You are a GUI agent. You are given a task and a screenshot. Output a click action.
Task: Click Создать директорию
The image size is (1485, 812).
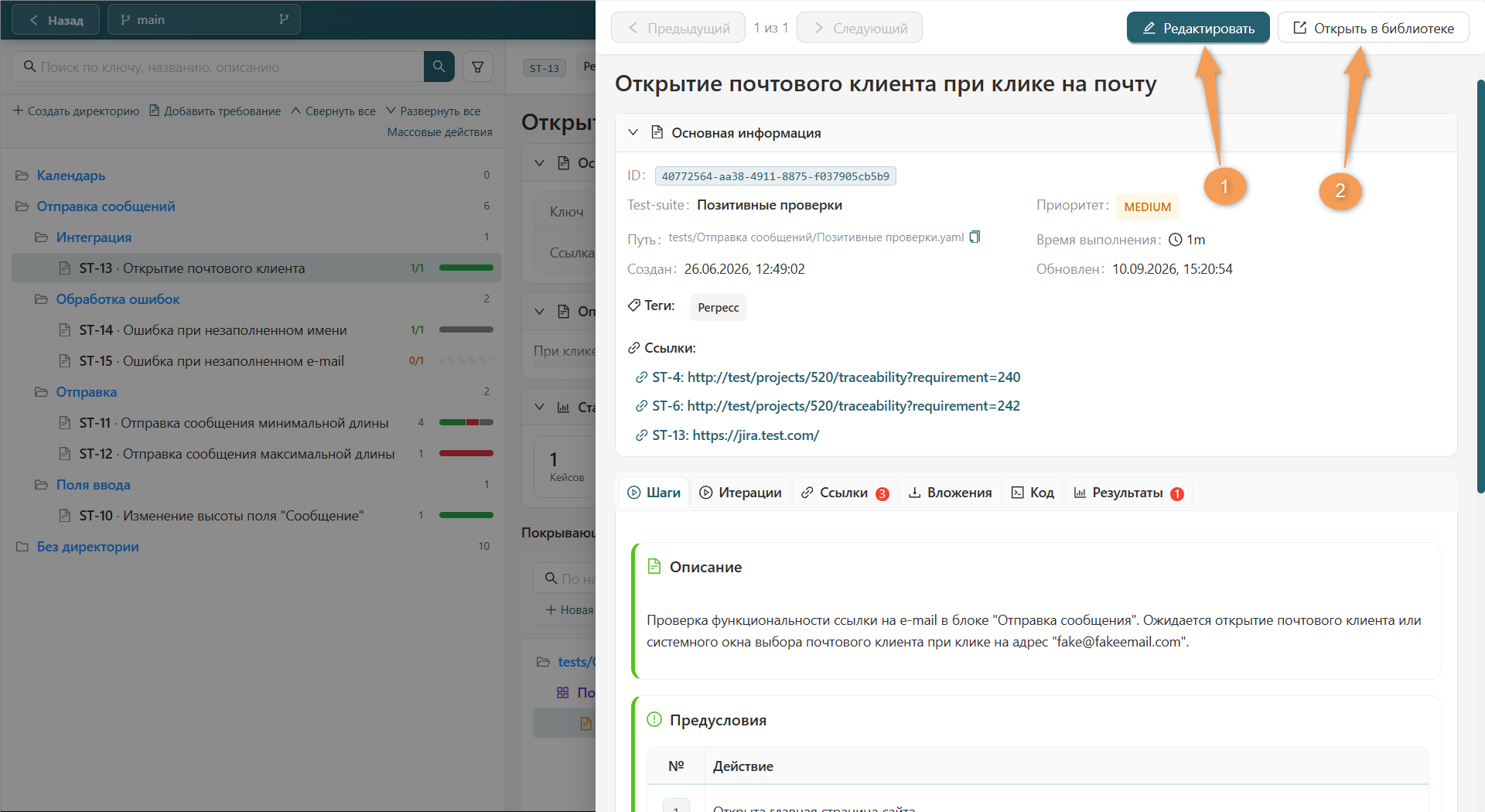pyautogui.click(x=76, y=111)
